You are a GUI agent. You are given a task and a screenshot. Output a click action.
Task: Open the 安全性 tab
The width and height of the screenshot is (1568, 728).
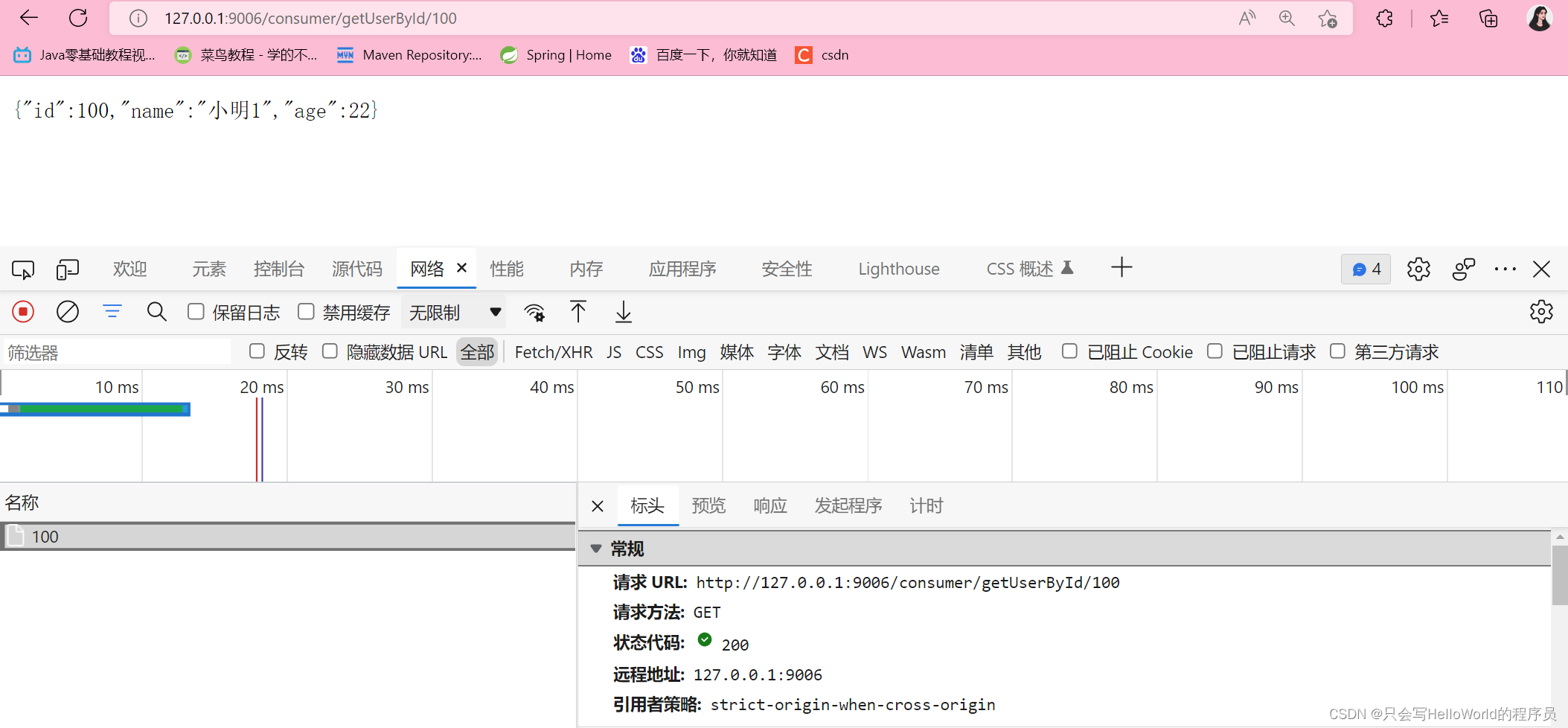pos(787,269)
